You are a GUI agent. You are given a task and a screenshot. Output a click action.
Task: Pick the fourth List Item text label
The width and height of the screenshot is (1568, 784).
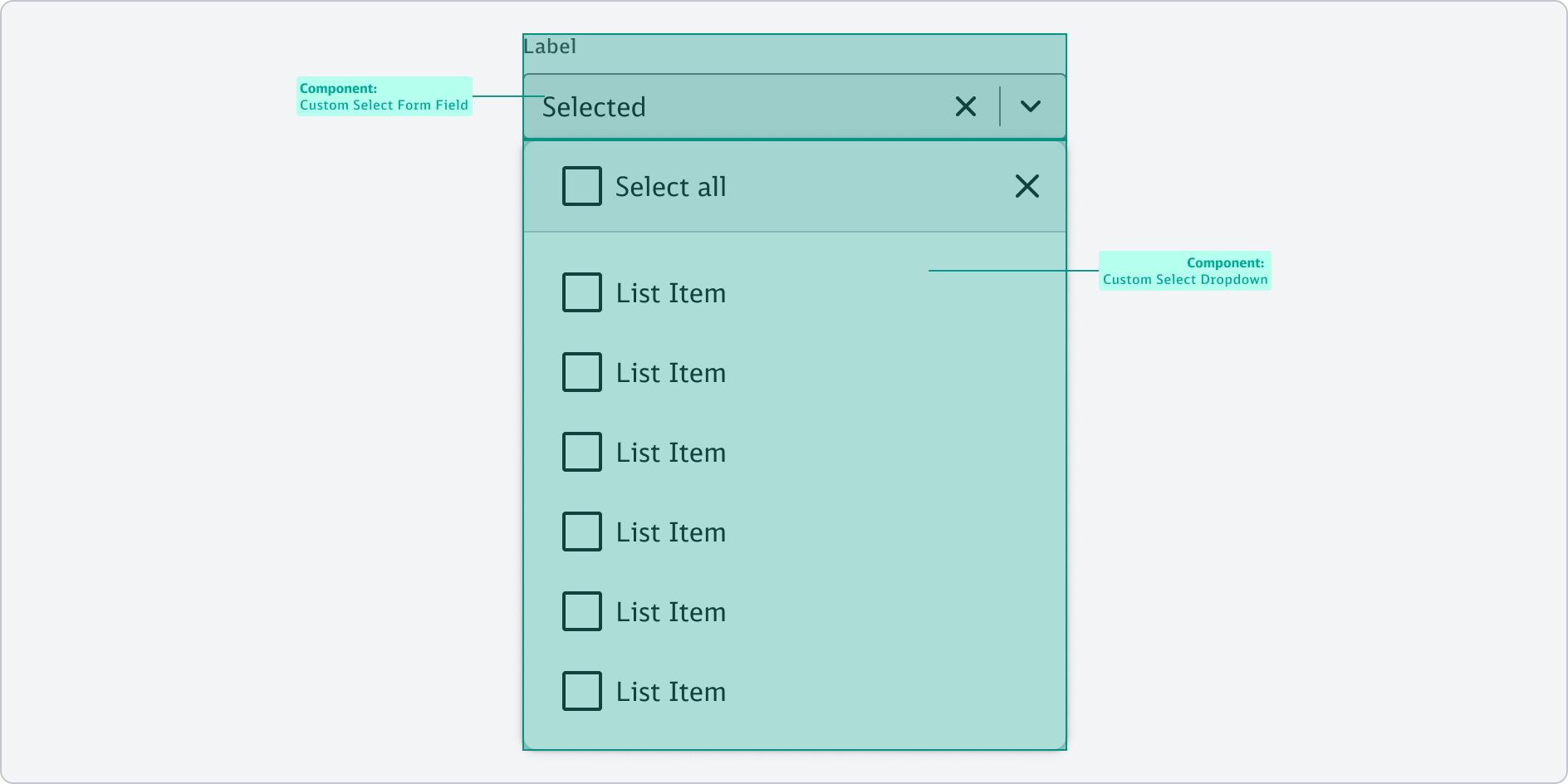(x=670, y=532)
